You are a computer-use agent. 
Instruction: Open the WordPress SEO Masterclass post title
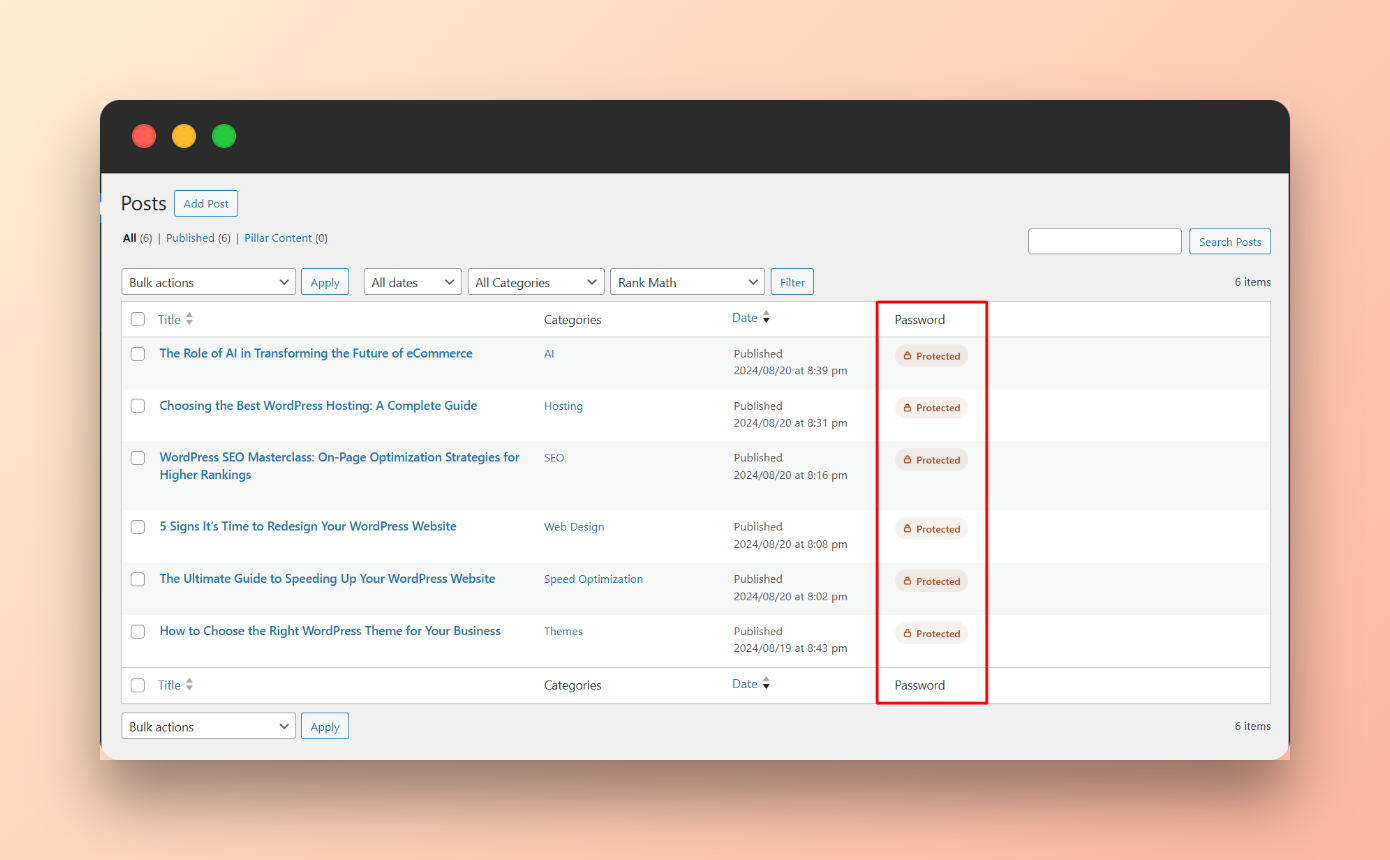(339, 466)
